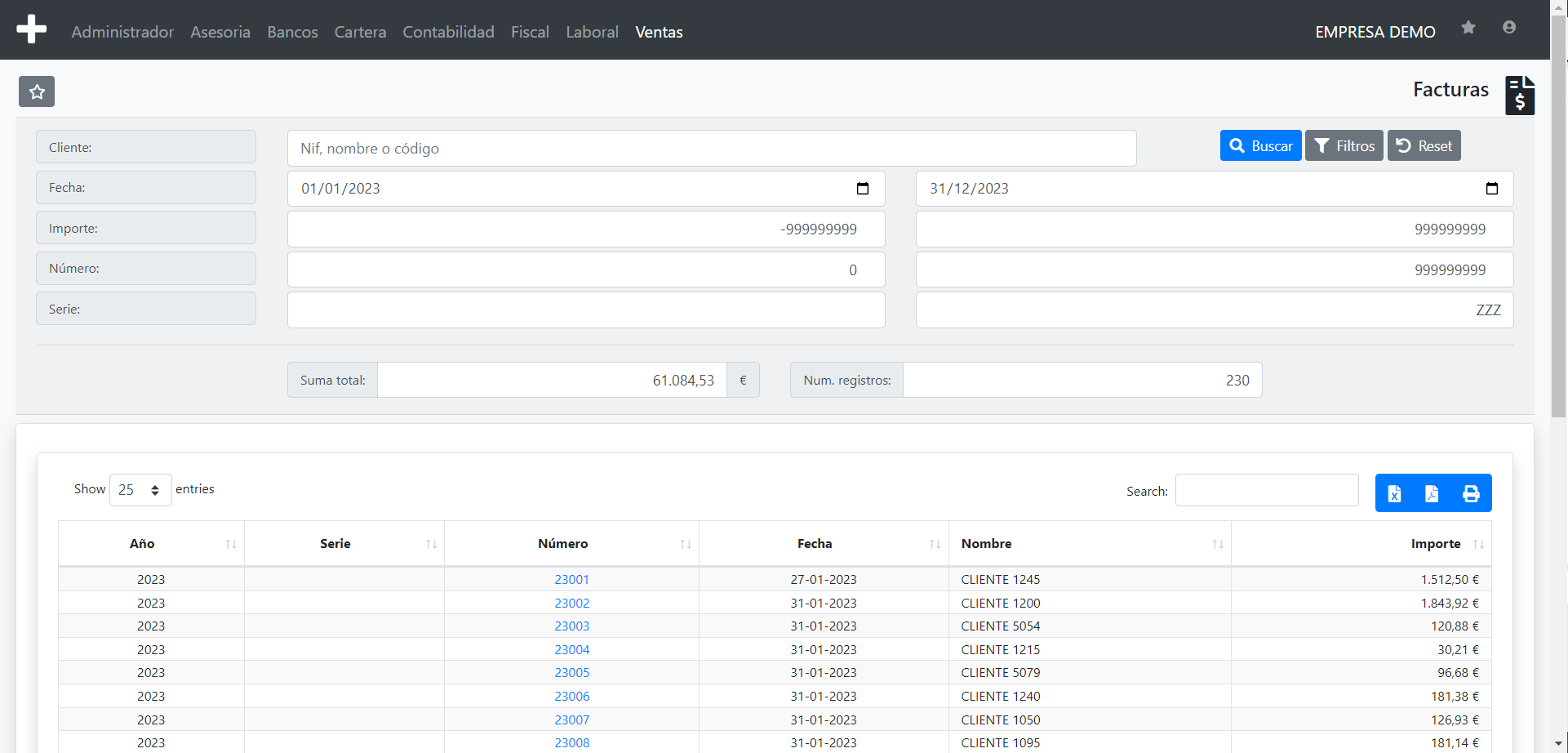Open the user account icon
Screen dimensions: 1568x753
1509,28
